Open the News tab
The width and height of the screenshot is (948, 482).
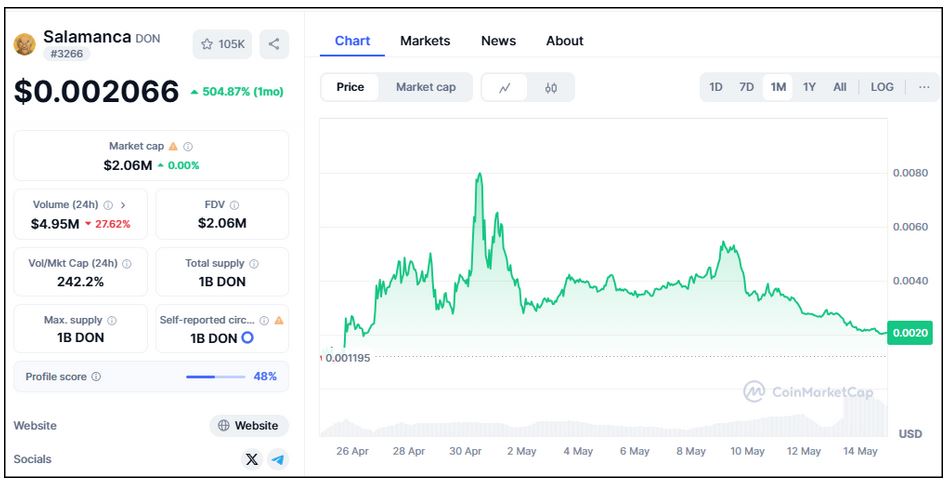pos(498,41)
